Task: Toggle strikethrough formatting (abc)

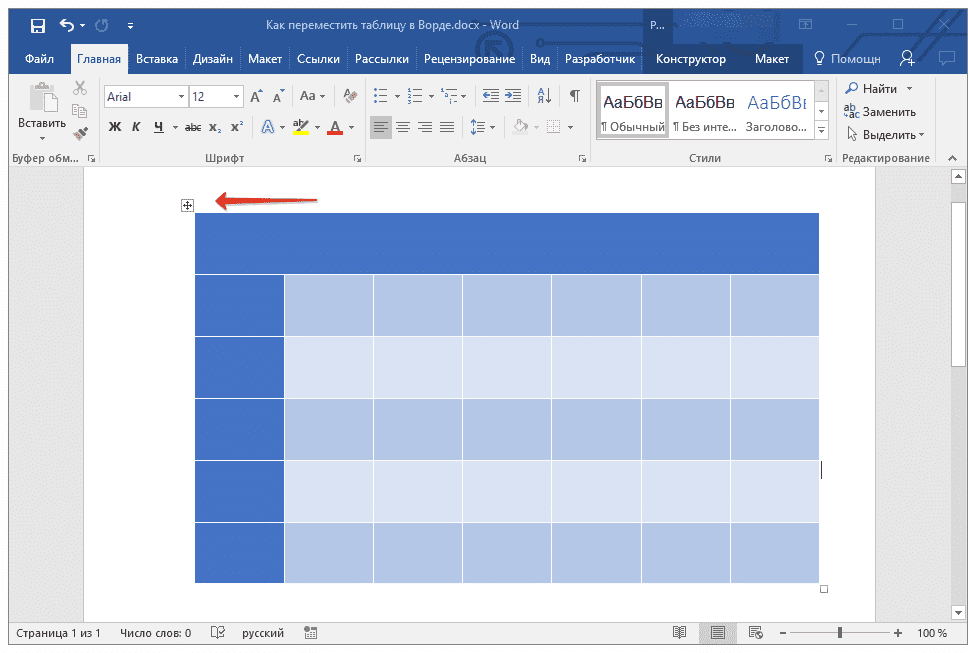Action: pyautogui.click(x=193, y=127)
